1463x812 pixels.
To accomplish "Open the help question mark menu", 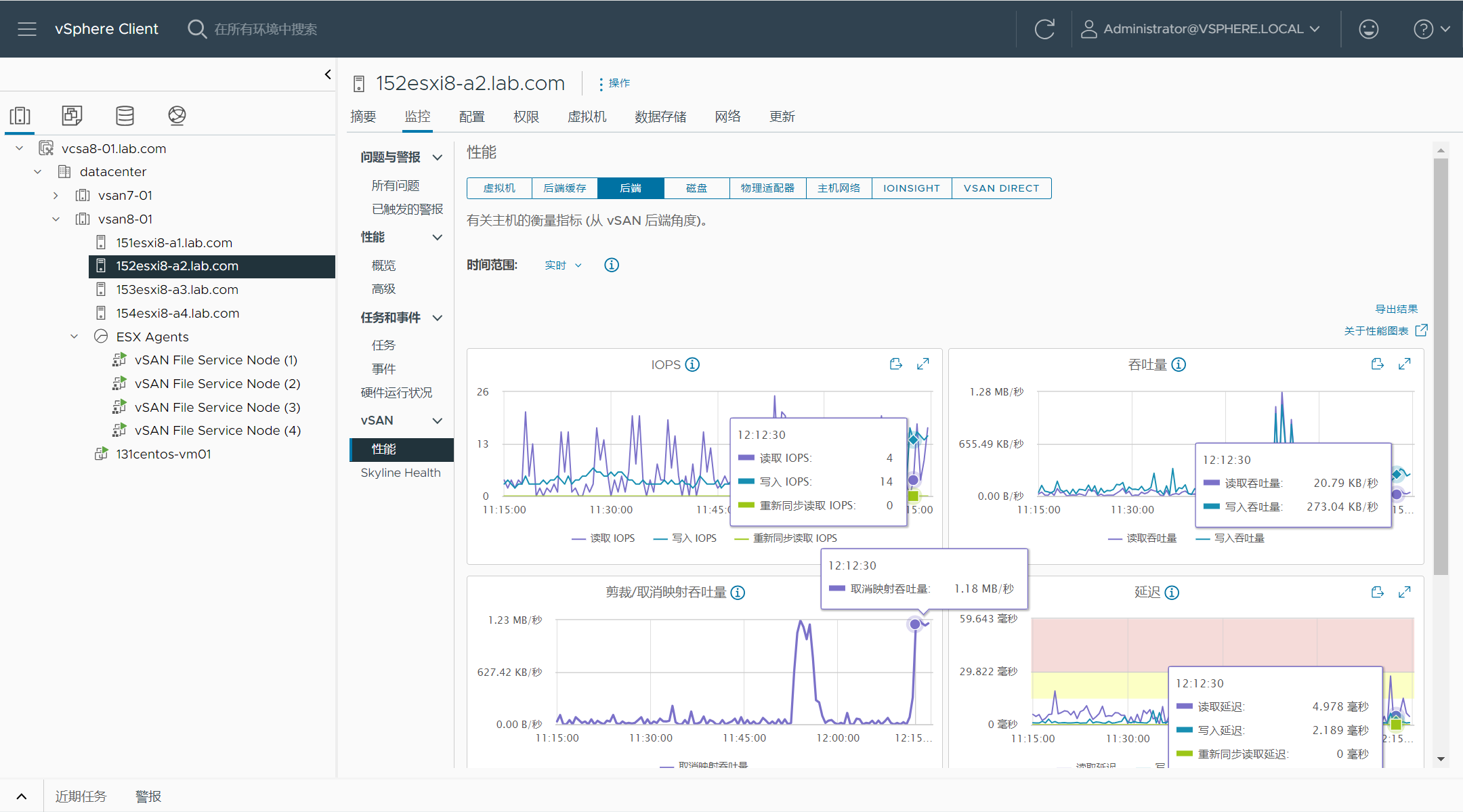I will [1431, 29].
